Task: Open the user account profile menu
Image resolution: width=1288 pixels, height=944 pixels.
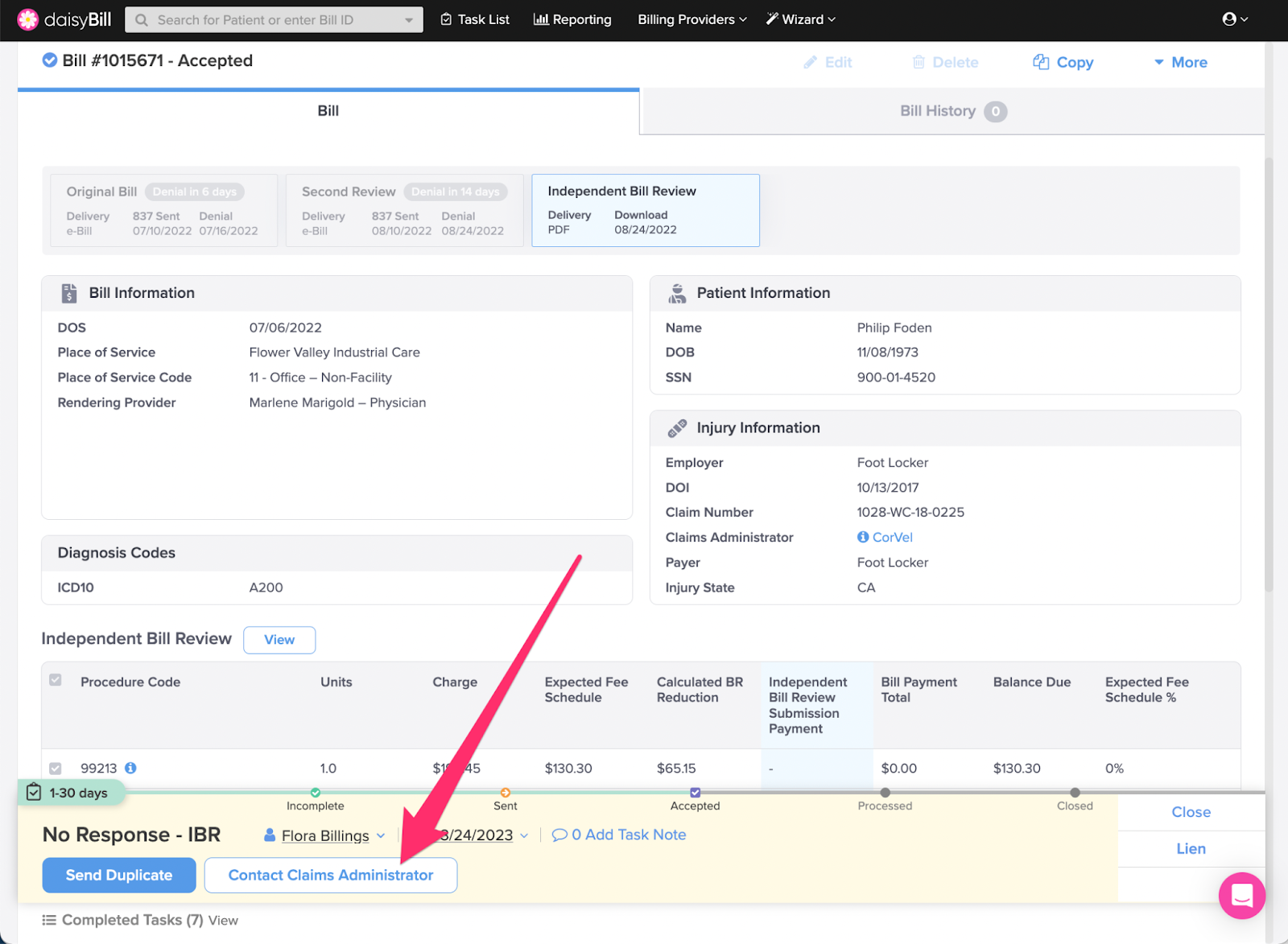Action: pos(1235,19)
